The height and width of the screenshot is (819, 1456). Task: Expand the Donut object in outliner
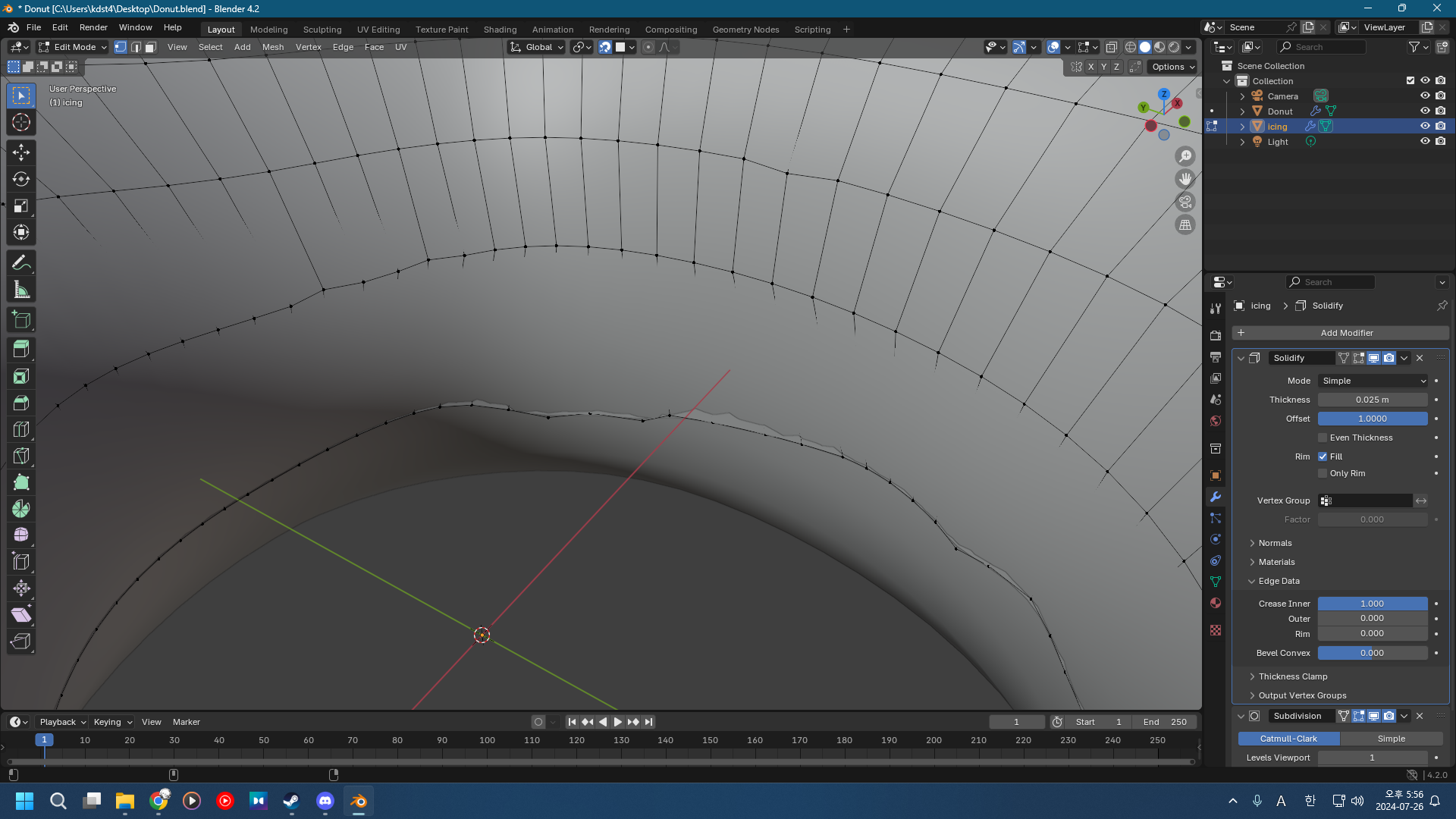pyautogui.click(x=1242, y=111)
